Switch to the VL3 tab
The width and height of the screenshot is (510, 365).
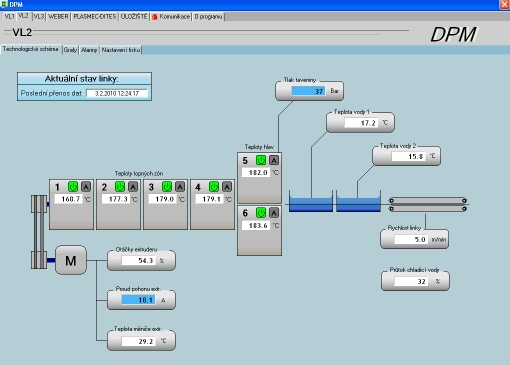[39, 16]
